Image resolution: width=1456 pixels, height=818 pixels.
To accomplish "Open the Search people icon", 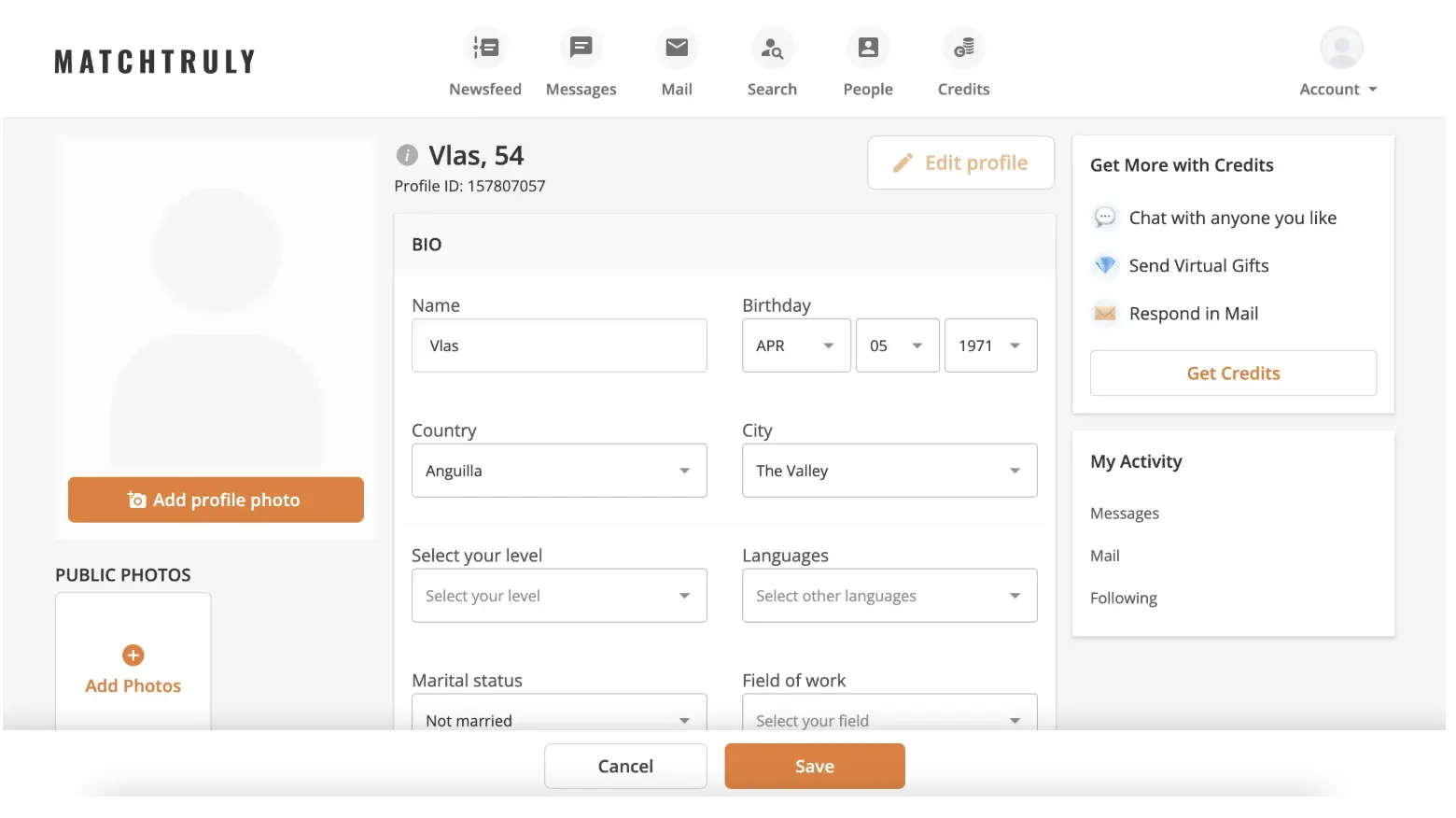I will coord(772,48).
